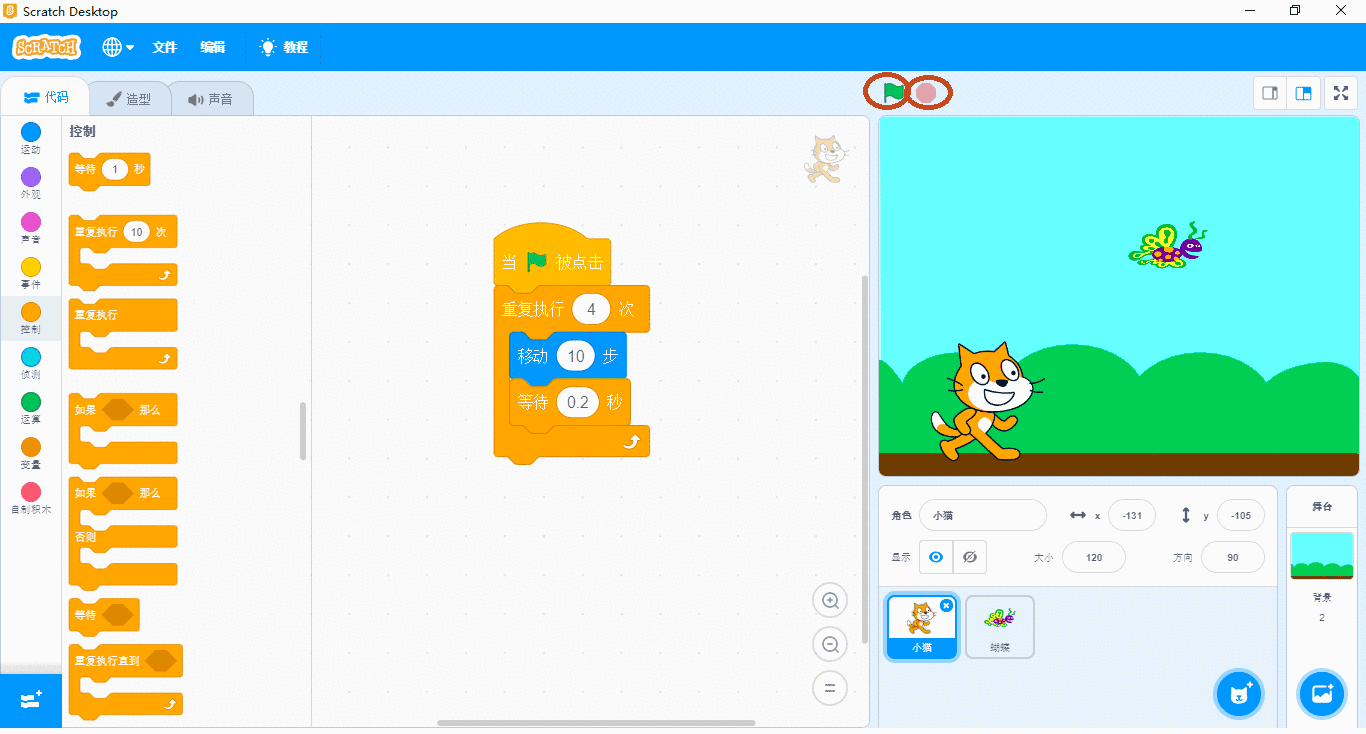This screenshot has height=734, width=1366.
Task: Open the 文件 menu
Action: (164, 47)
